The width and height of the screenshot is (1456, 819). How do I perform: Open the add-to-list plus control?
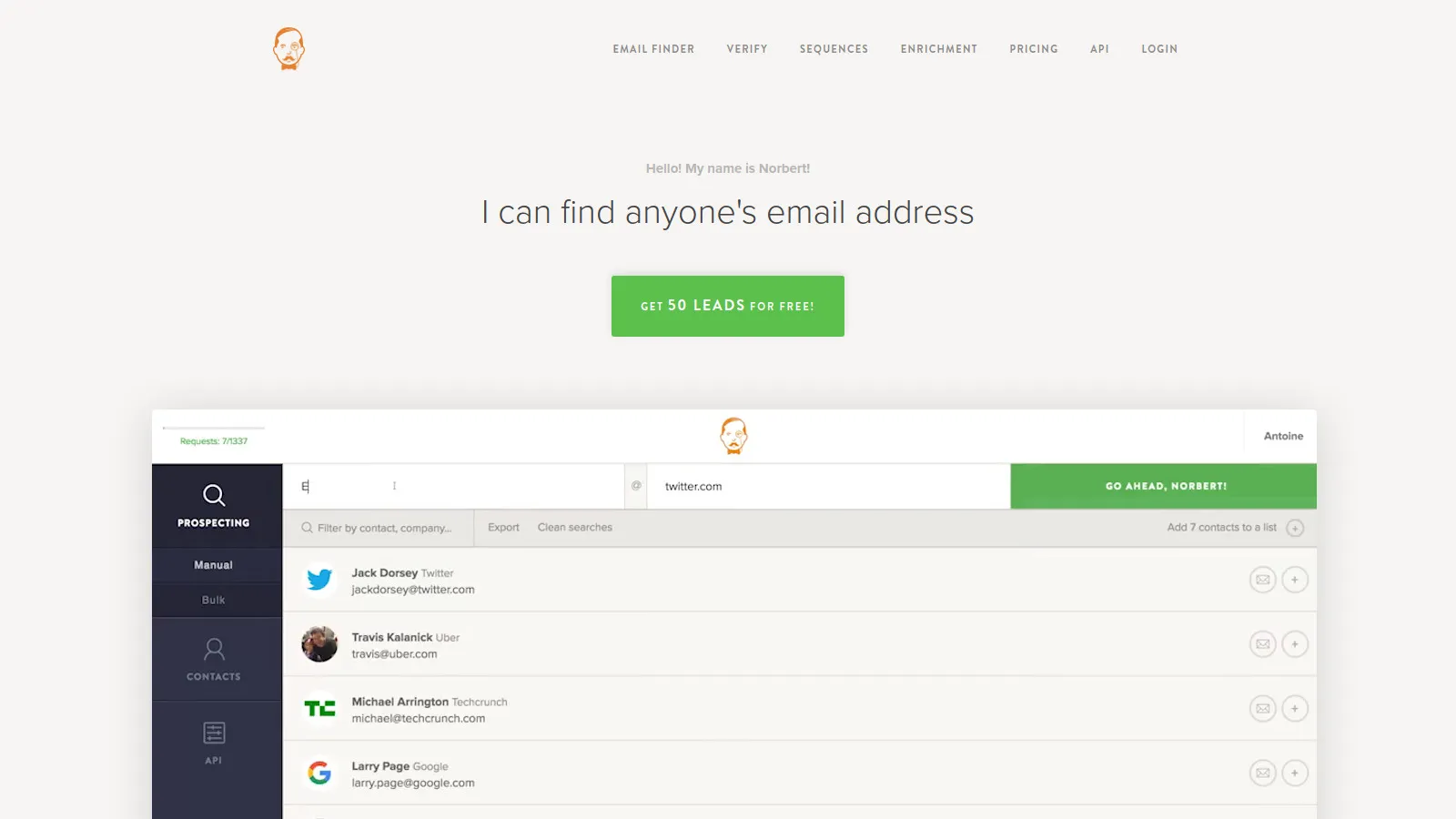pos(1296,528)
